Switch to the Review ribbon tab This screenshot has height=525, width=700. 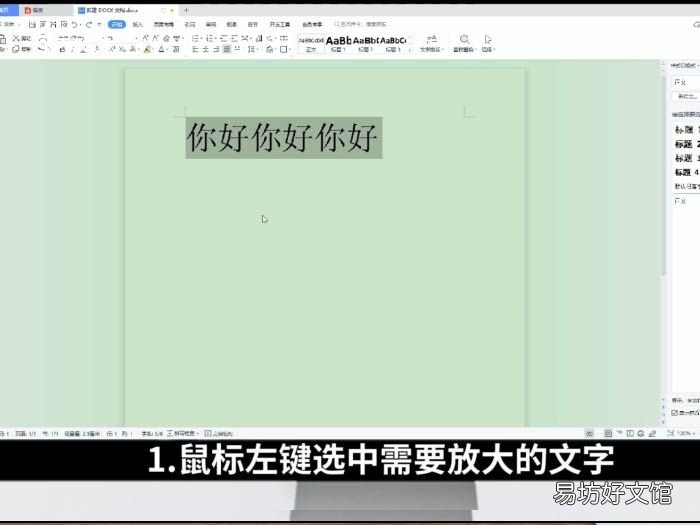211,25
